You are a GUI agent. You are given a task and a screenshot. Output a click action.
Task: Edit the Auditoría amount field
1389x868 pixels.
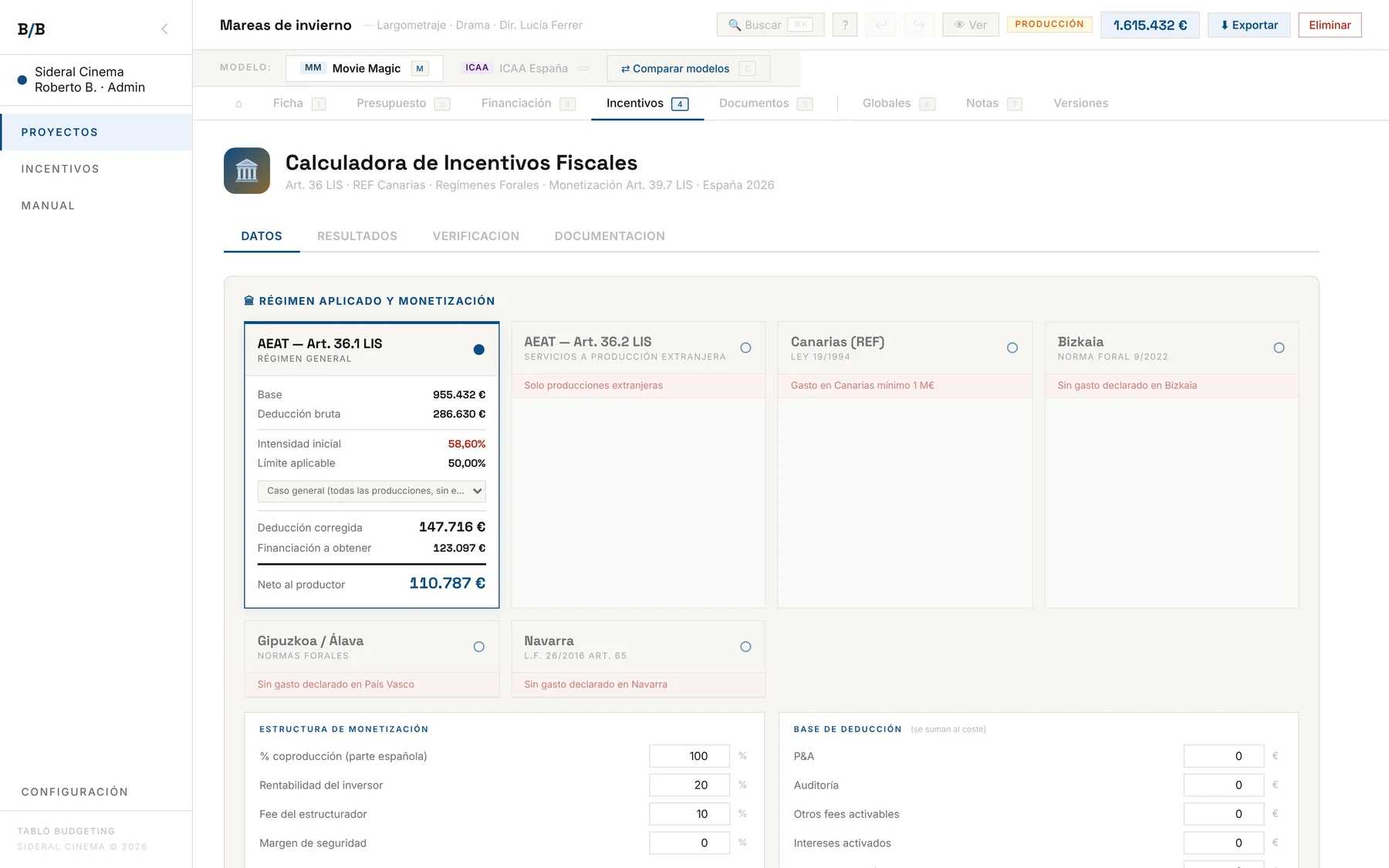[1224, 785]
